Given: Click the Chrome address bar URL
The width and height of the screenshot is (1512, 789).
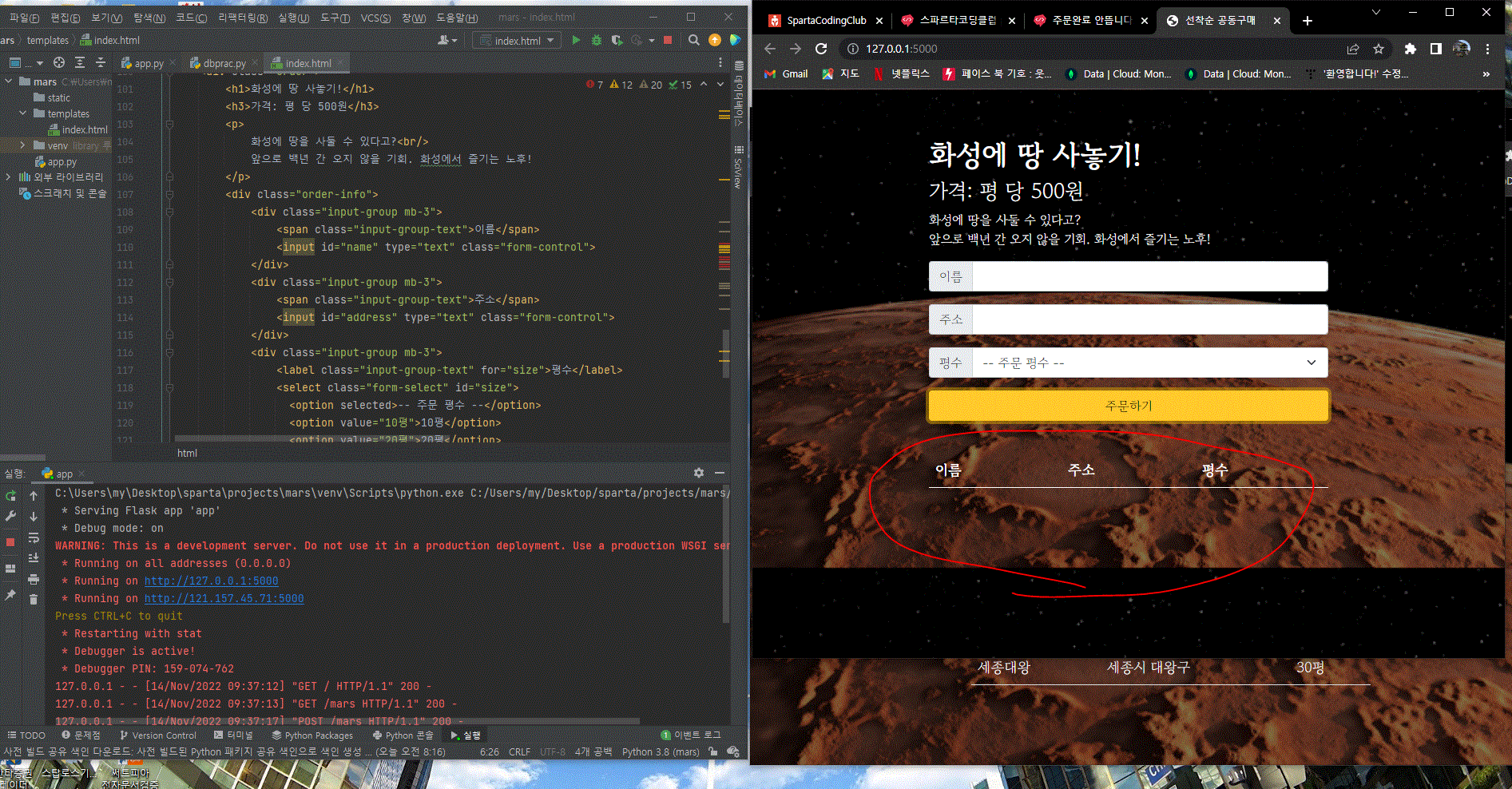Looking at the screenshot, I should click(x=902, y=49).
